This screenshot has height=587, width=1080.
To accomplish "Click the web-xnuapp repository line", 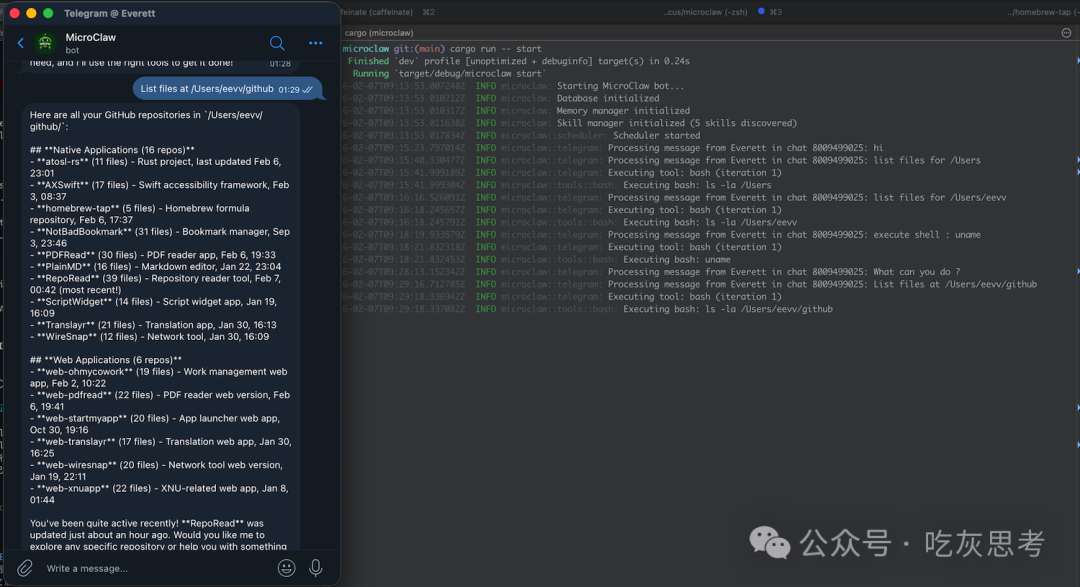I will 159,494.
